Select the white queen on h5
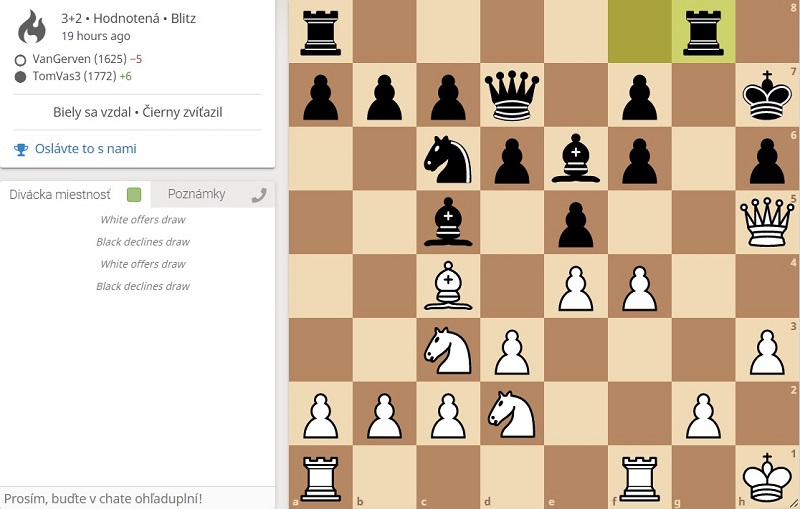This screenshot has height=509, width=800. (x=768, y=222)
